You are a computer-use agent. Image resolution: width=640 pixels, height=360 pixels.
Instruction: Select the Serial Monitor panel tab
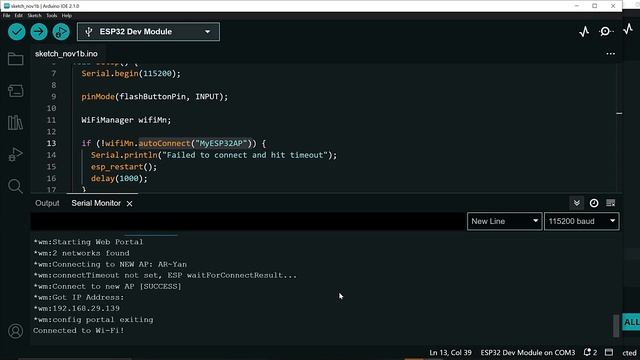tap(96, 203)
